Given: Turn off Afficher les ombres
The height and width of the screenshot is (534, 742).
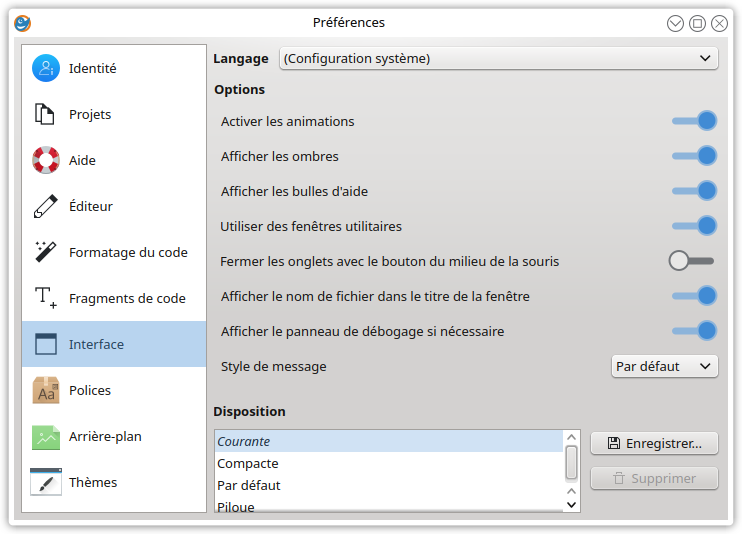Looking at the screenshot, I should pyautogui.click(x=694, y=156).
